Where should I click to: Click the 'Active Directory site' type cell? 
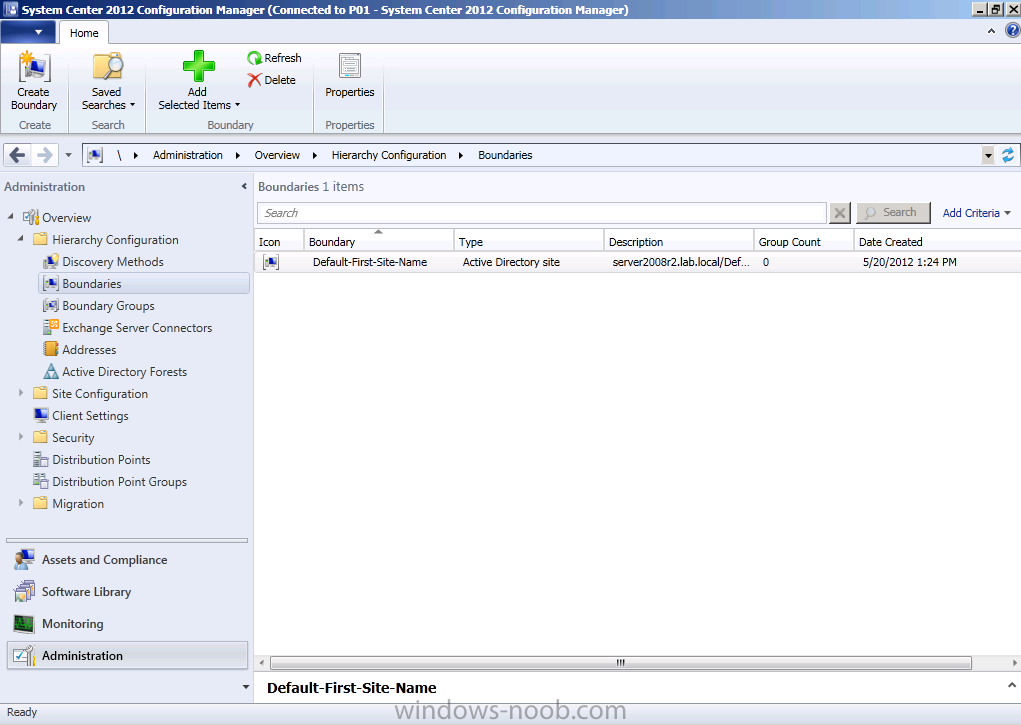(x=511, y=262)
